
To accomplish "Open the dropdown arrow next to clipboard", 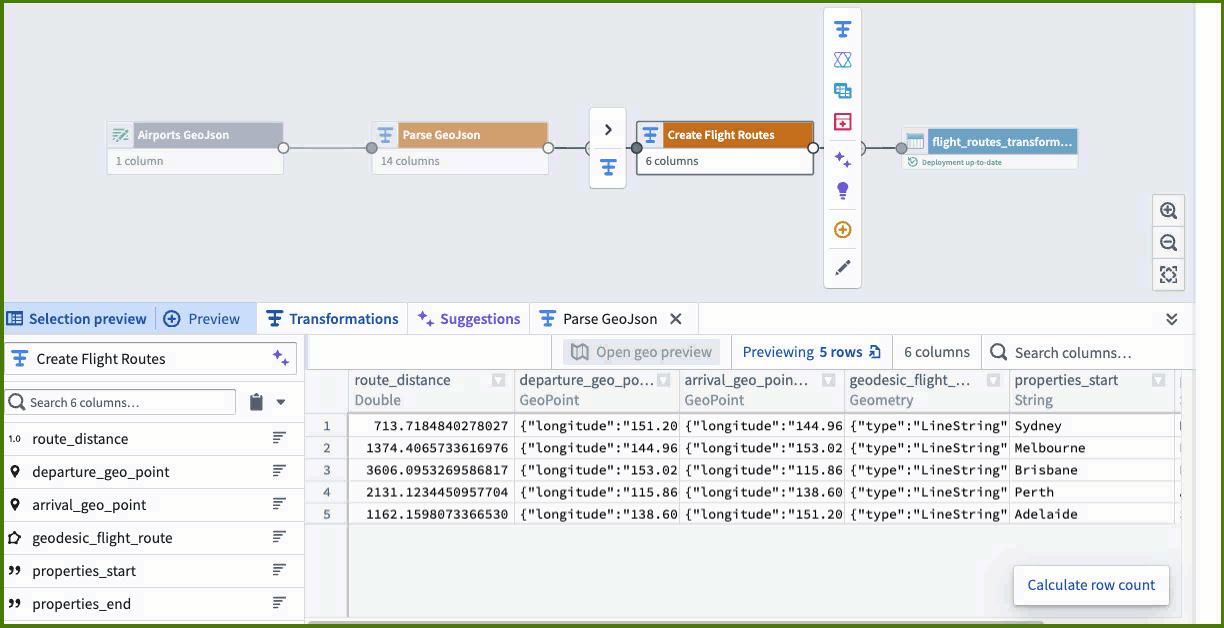I will (x=281, y=402).
